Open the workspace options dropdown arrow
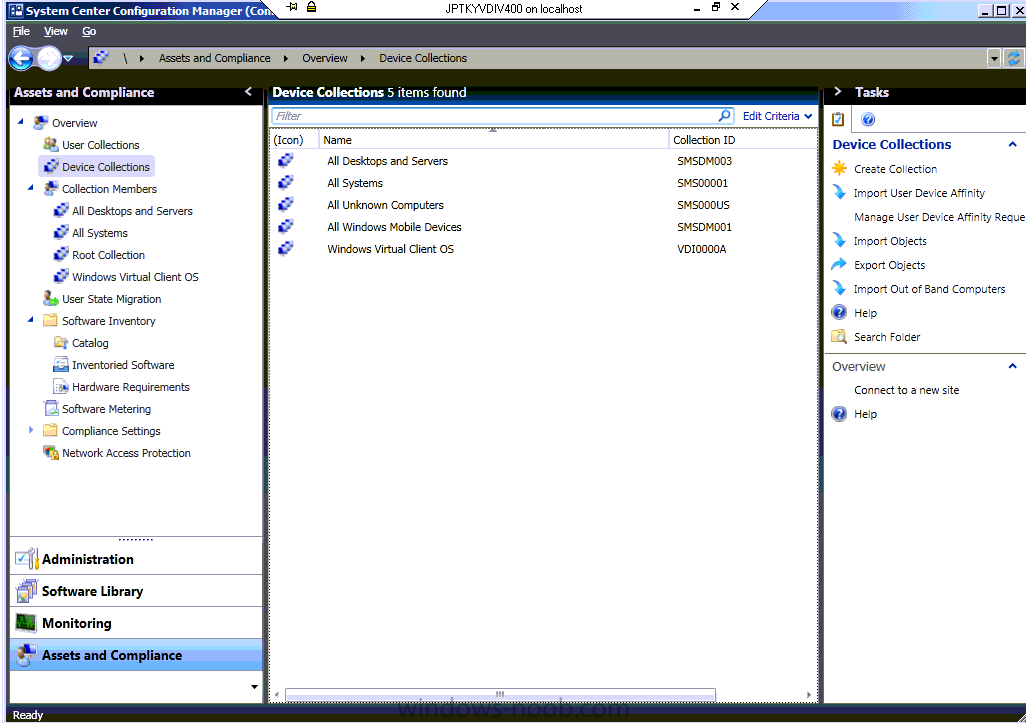The width and height of the screenshot is (1027, 723). click(x=254, y=686)
